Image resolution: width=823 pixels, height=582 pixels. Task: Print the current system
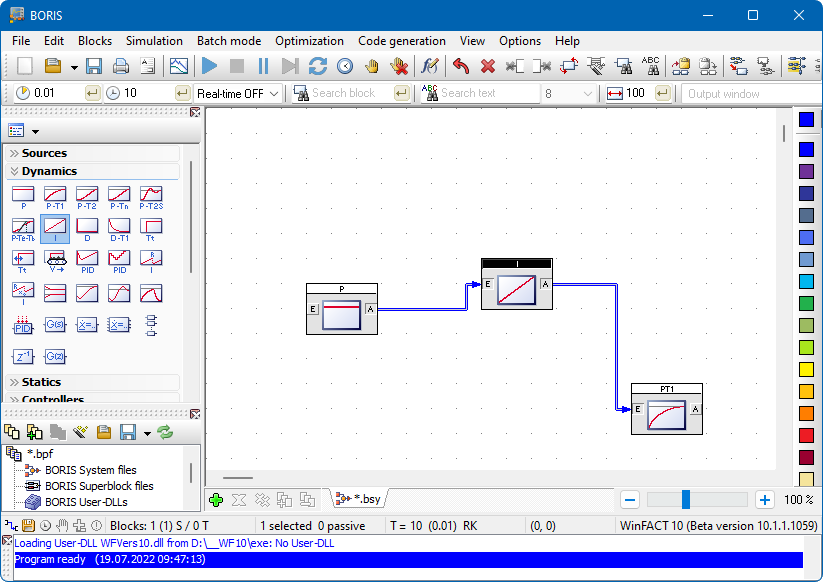(121, 66)
